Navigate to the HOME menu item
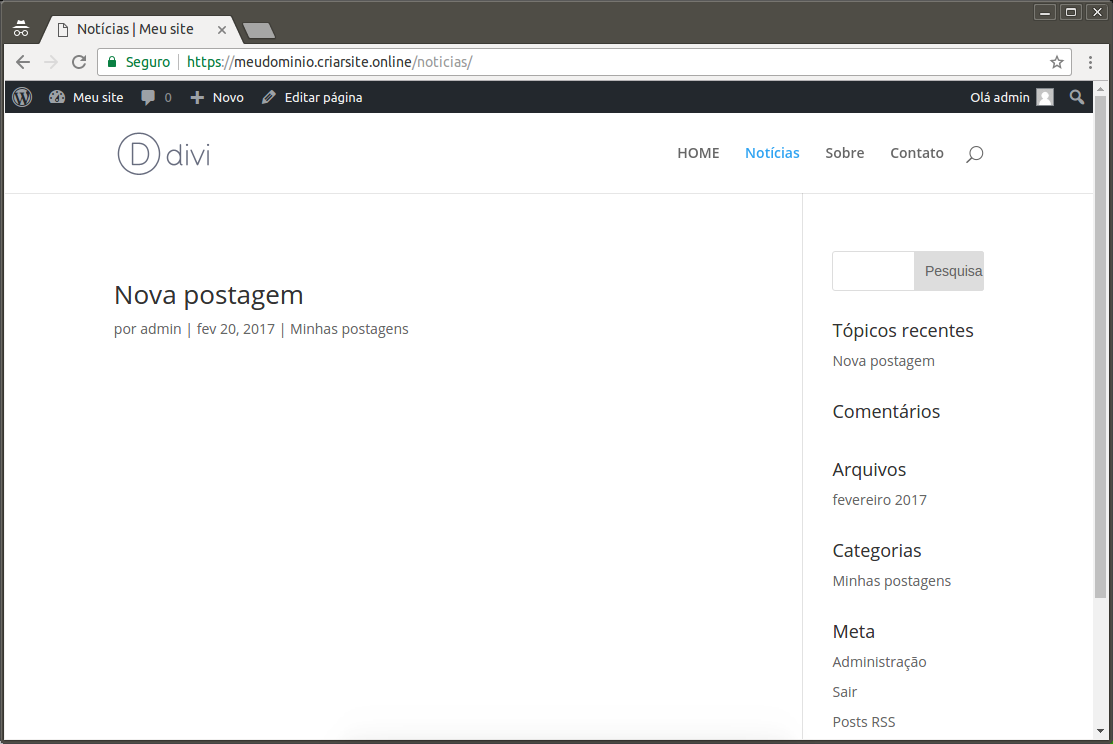1113x744 pixels. tap(698, 153)
